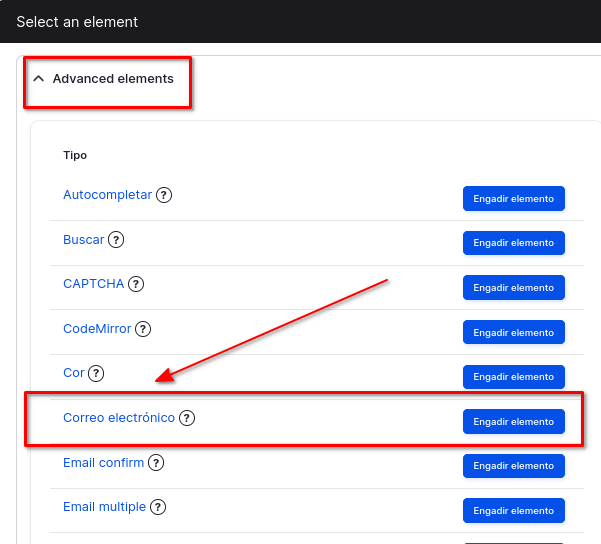
Task: Click the CodeMirror help icon
Action: coord(143,329)
